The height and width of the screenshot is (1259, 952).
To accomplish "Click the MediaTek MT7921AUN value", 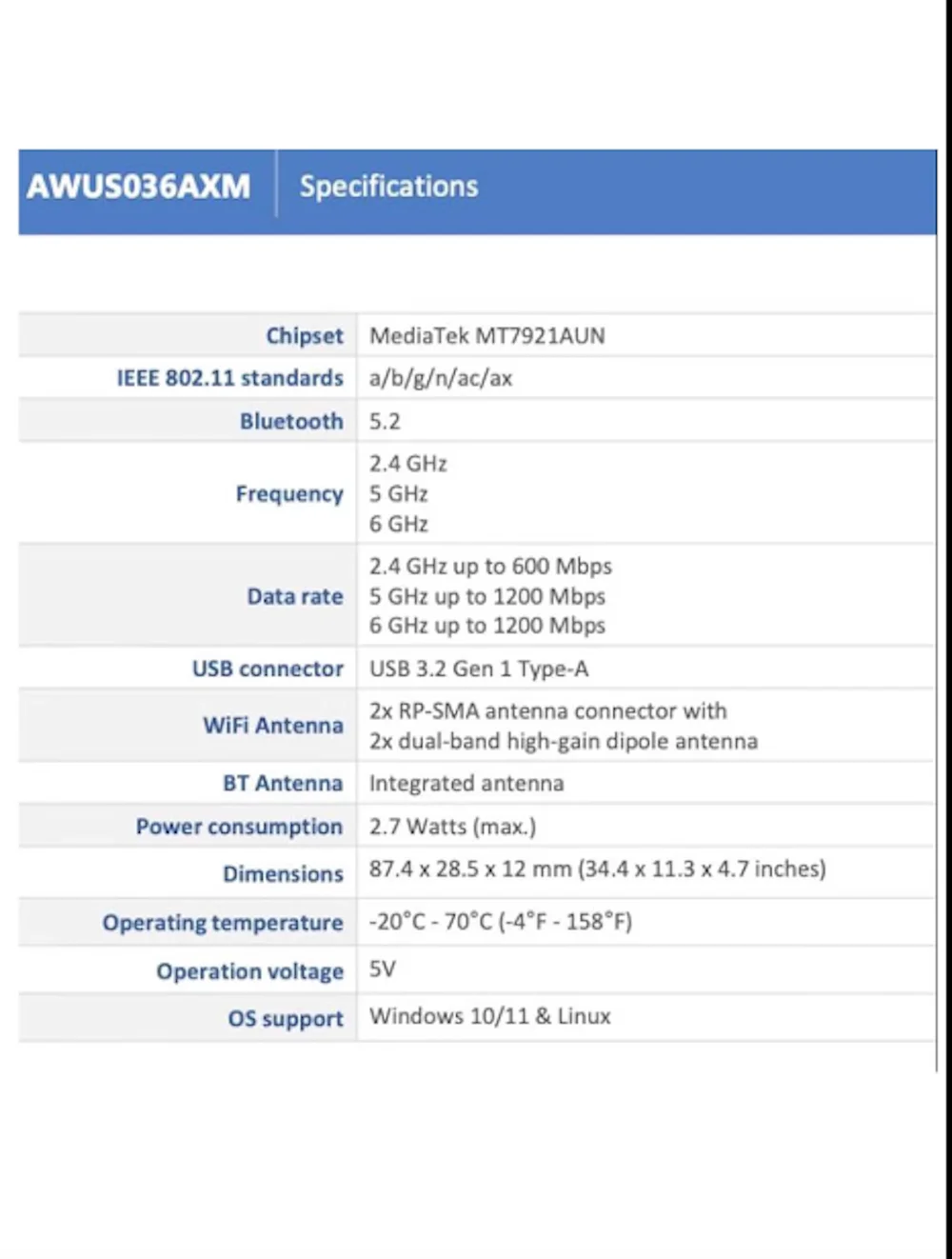I will 487,335.
